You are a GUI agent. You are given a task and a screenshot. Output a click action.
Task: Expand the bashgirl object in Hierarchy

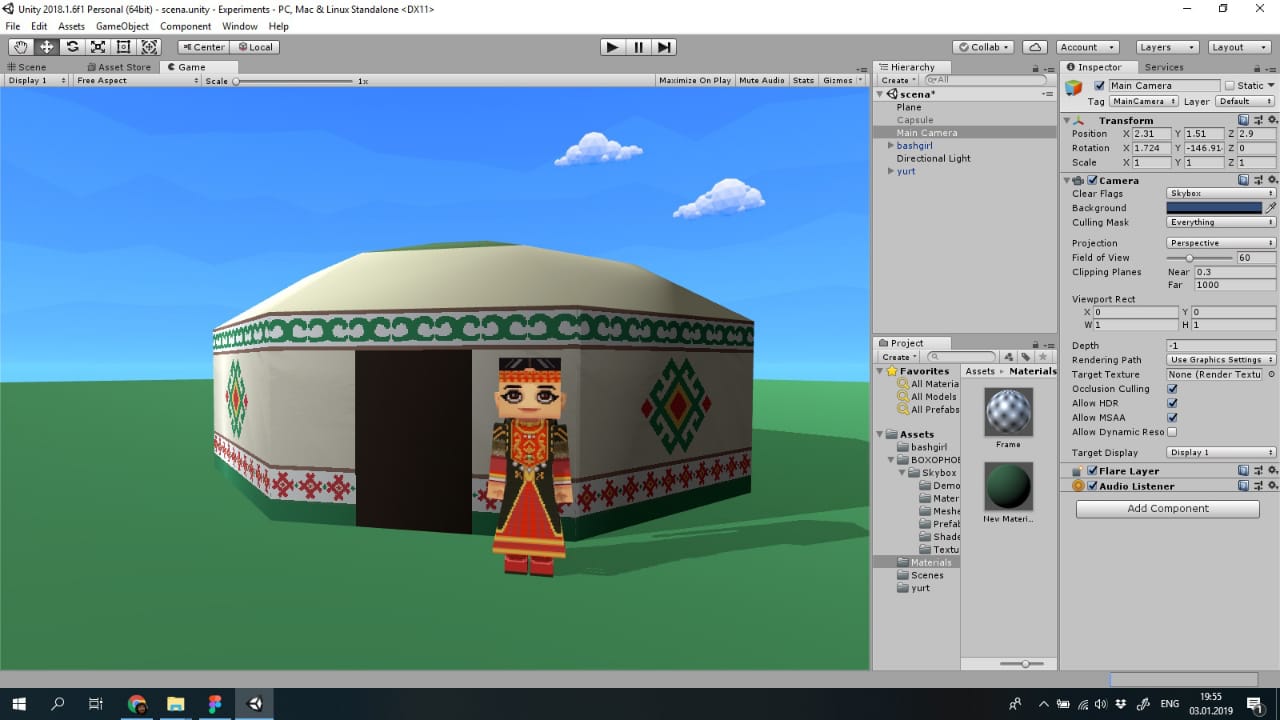point(890,146)
